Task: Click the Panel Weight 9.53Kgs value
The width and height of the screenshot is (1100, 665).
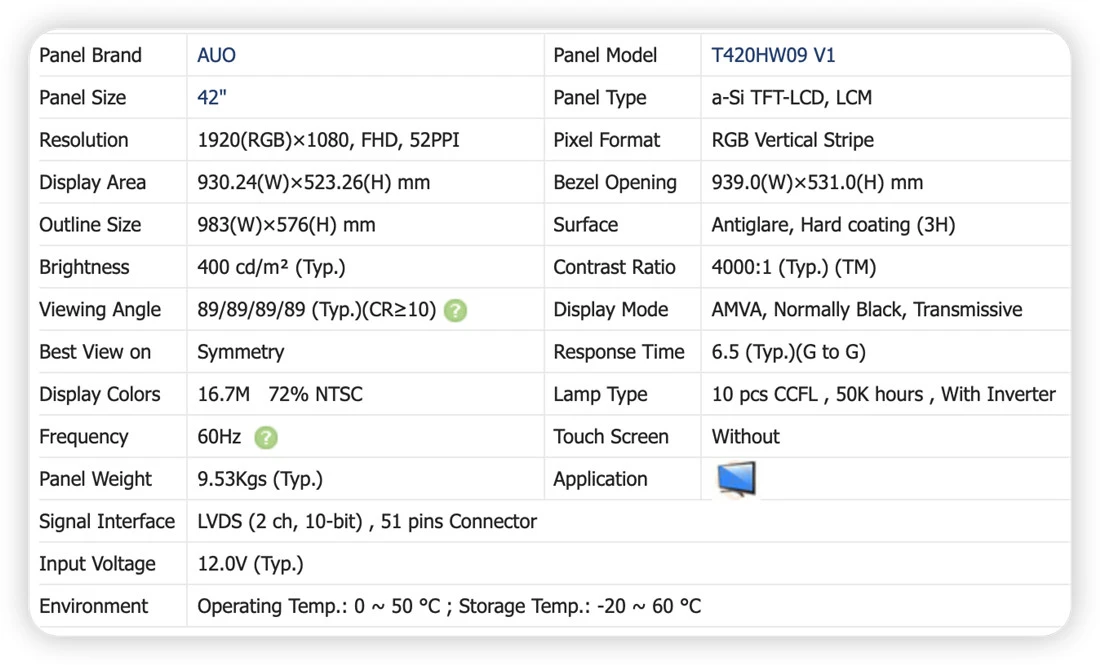Action: point(260,479)
